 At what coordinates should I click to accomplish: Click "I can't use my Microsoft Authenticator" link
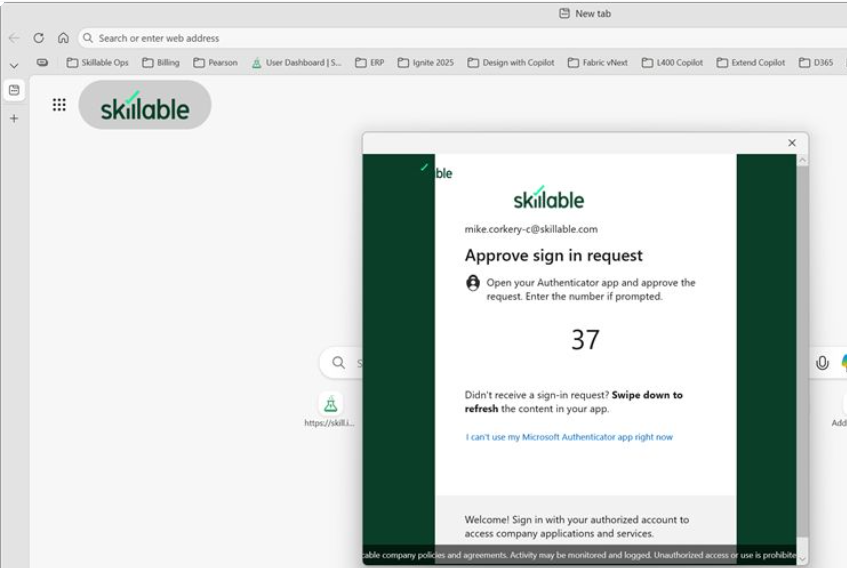tap(569, 437)
